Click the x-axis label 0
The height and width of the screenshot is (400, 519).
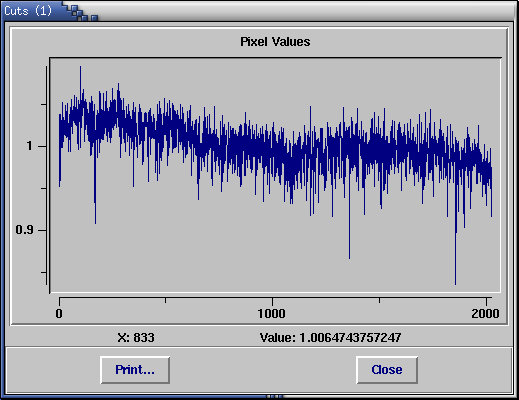coord(59,314)
